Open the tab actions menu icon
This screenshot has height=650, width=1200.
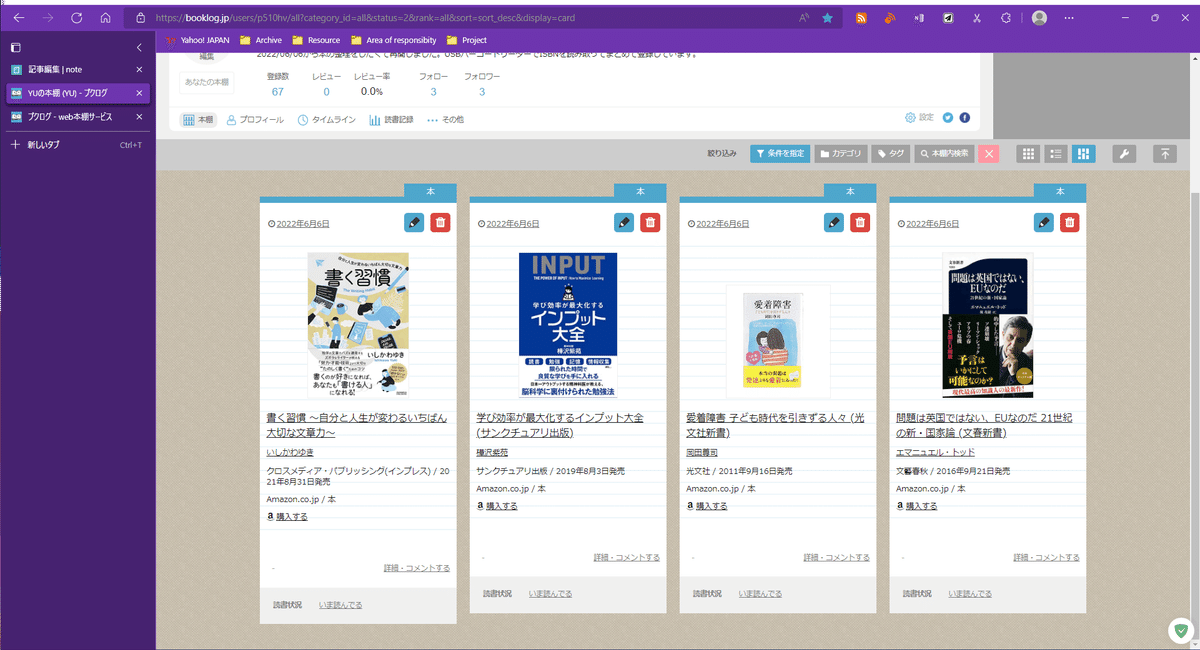pos(16,47)
